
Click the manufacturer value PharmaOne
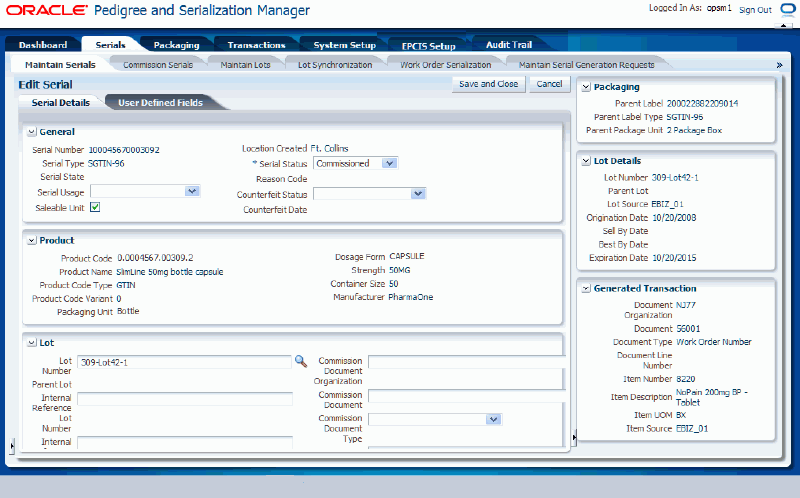[x=411, y=297]
